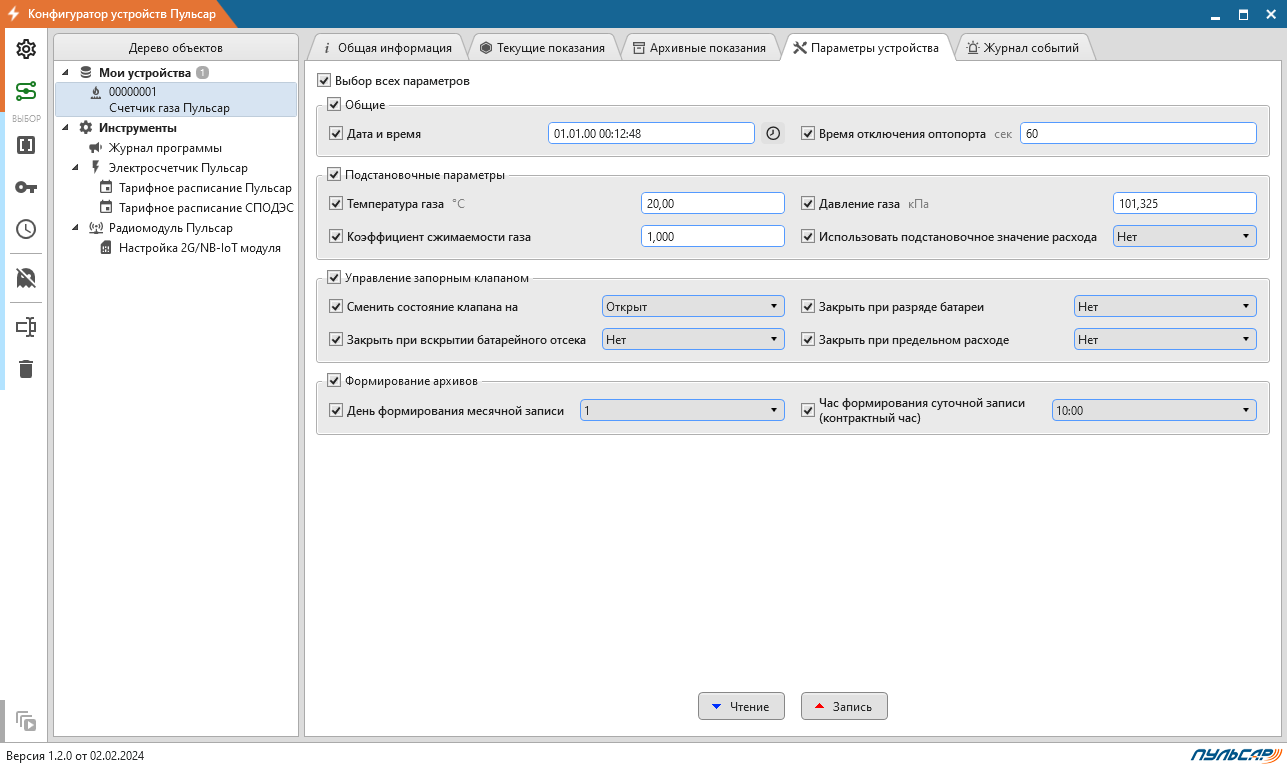
Task: Click calendar icon beside Тарифное расписание Пульсар
Action: 106,188
